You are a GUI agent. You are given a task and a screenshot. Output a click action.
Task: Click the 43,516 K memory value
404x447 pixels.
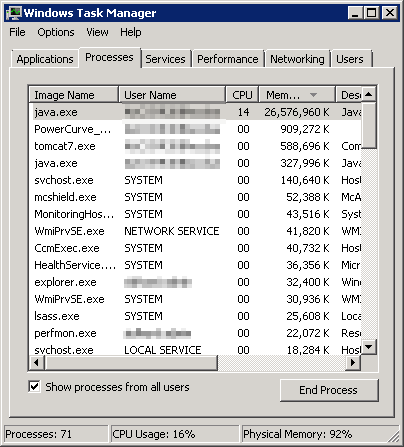coord(308,214)
